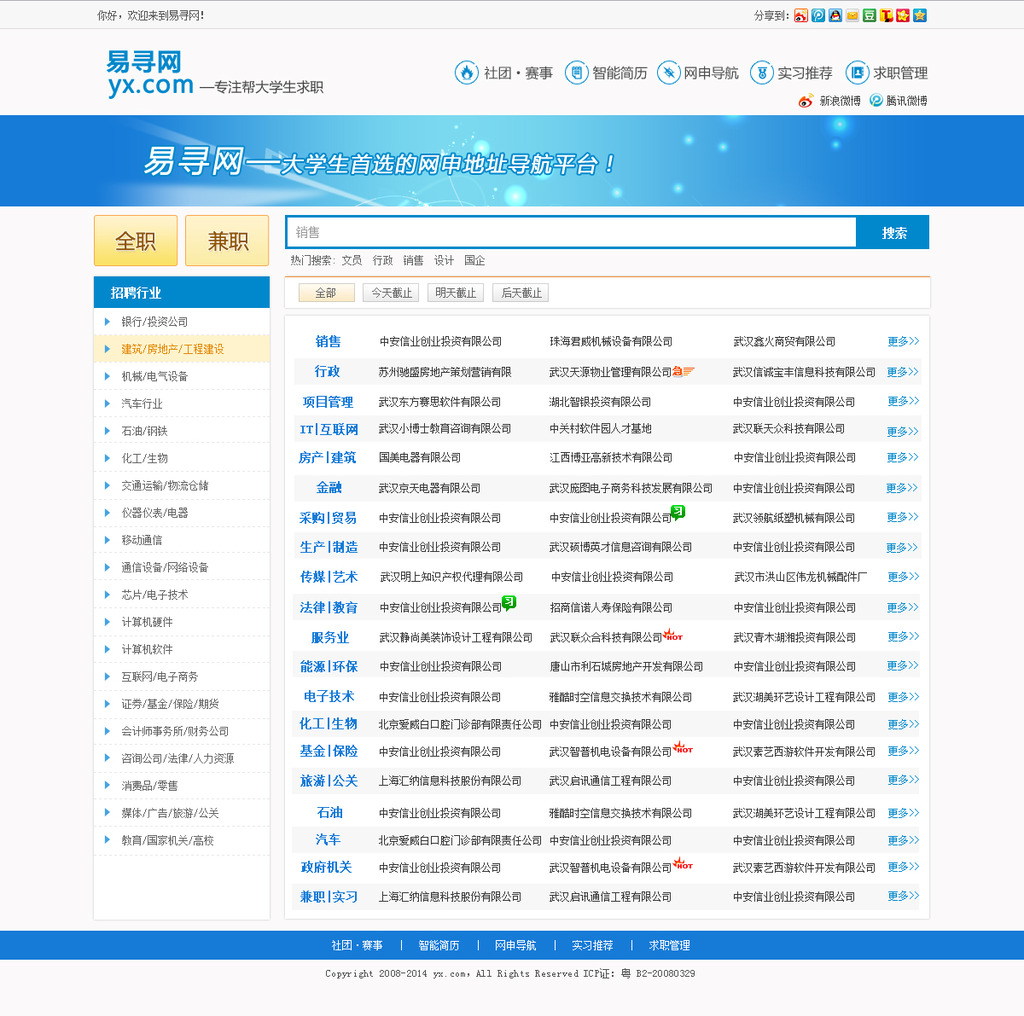Click the 网申导航 pen icon
The height and width of the screenshot is (1016, 1024).
pyautogui.click(x=668, y=72)
